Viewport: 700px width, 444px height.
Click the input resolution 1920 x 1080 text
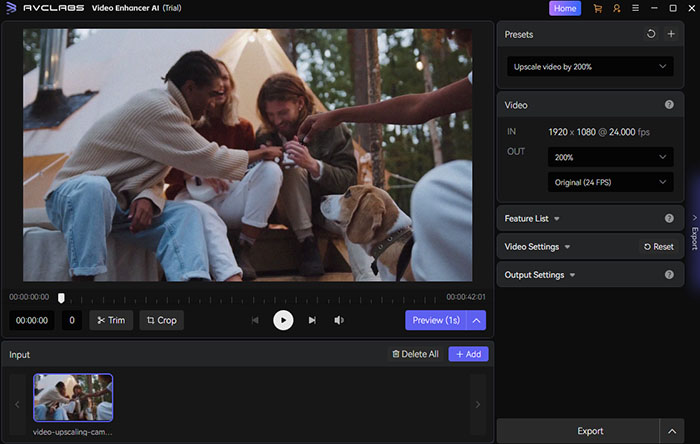click(572, 132)
